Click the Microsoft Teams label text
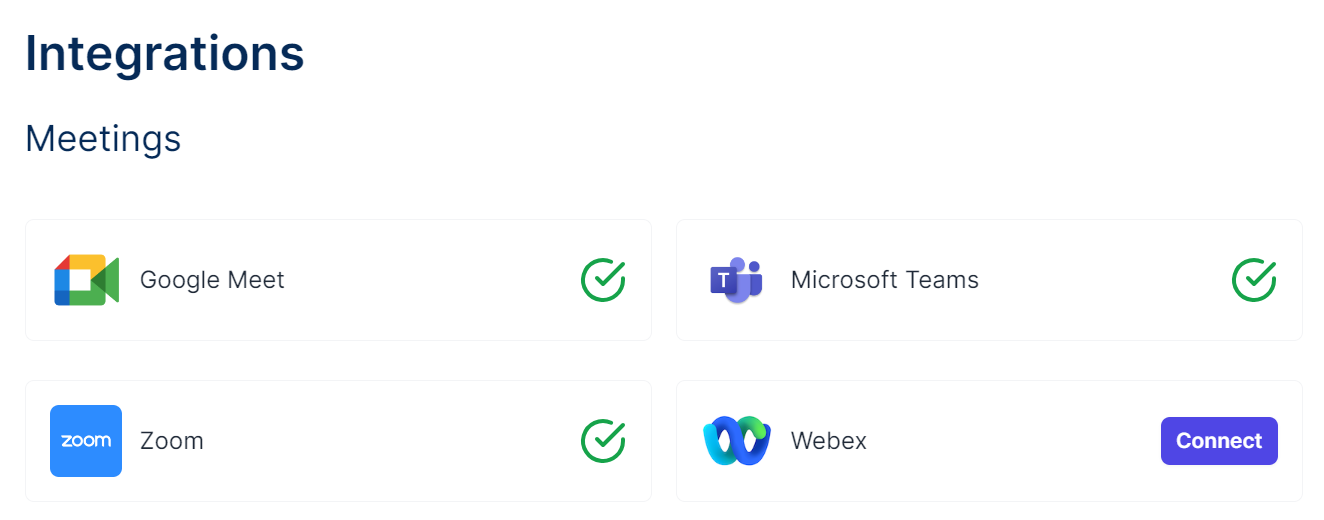 coord(884,280)
